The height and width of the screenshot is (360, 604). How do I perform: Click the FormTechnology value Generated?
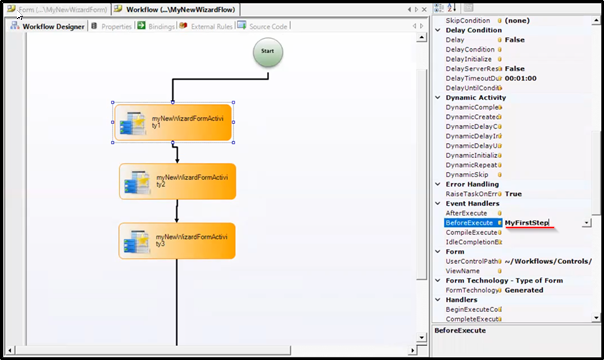(x=524, y=290)
